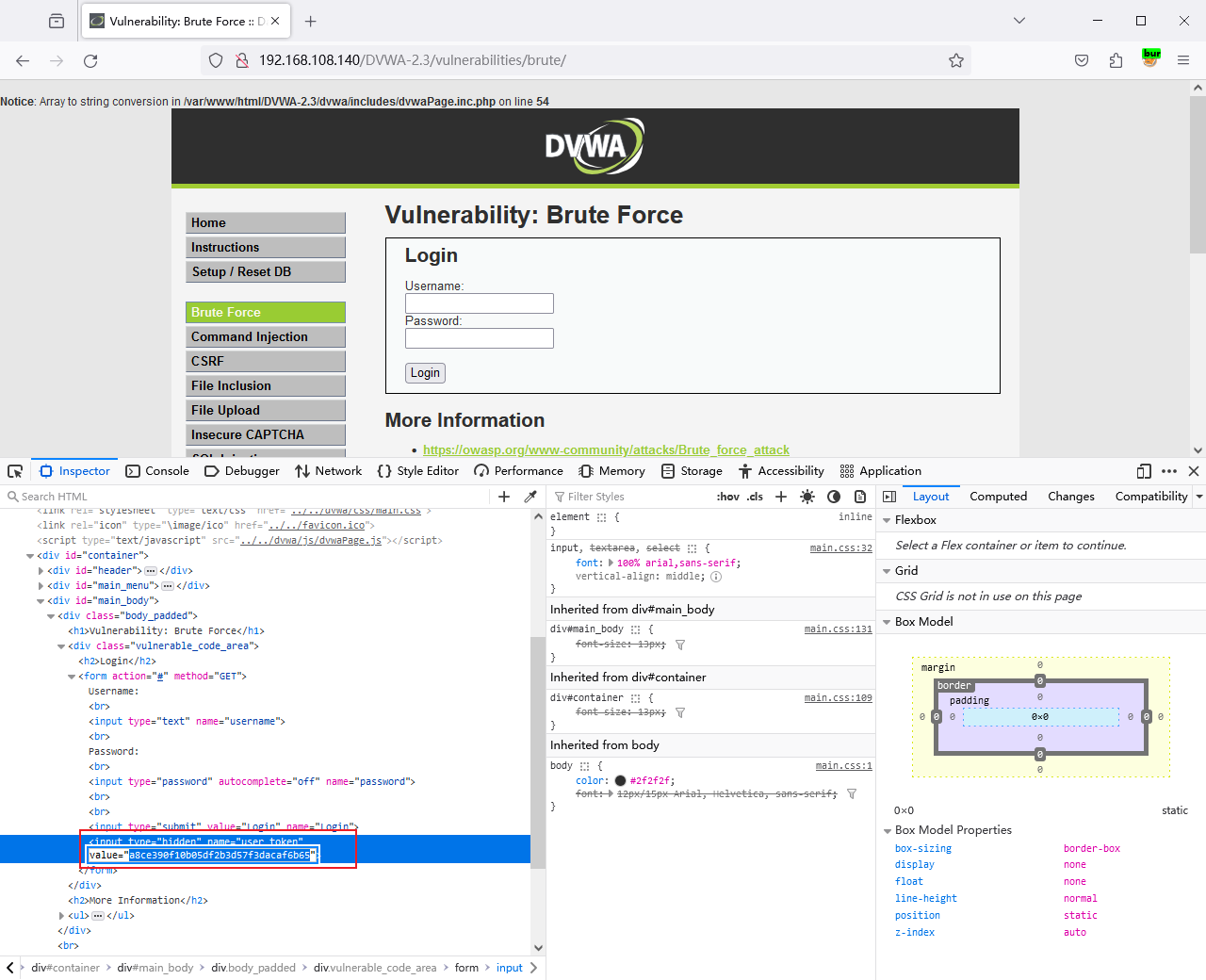
Task: Go back to the previous page
Action: [x=23, y=60]
